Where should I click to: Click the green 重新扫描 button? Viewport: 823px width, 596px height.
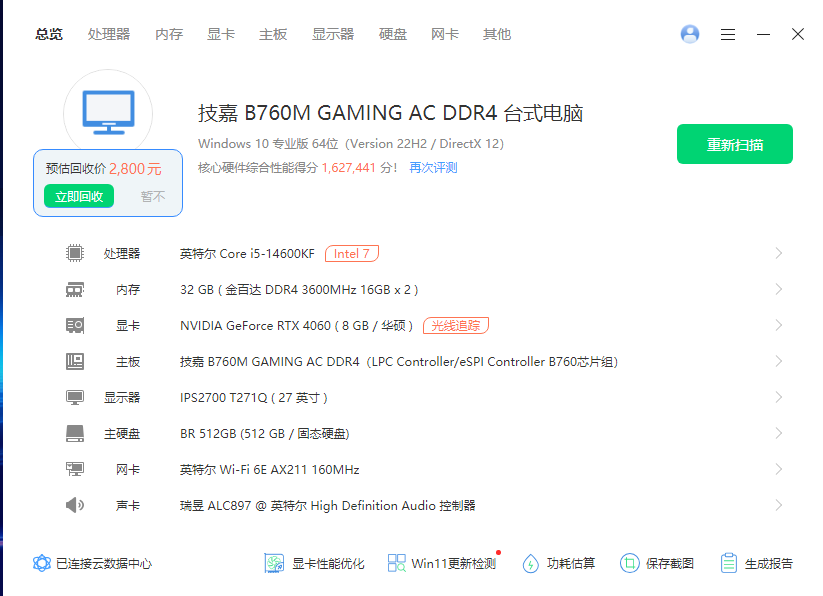(x=734, y=144)
